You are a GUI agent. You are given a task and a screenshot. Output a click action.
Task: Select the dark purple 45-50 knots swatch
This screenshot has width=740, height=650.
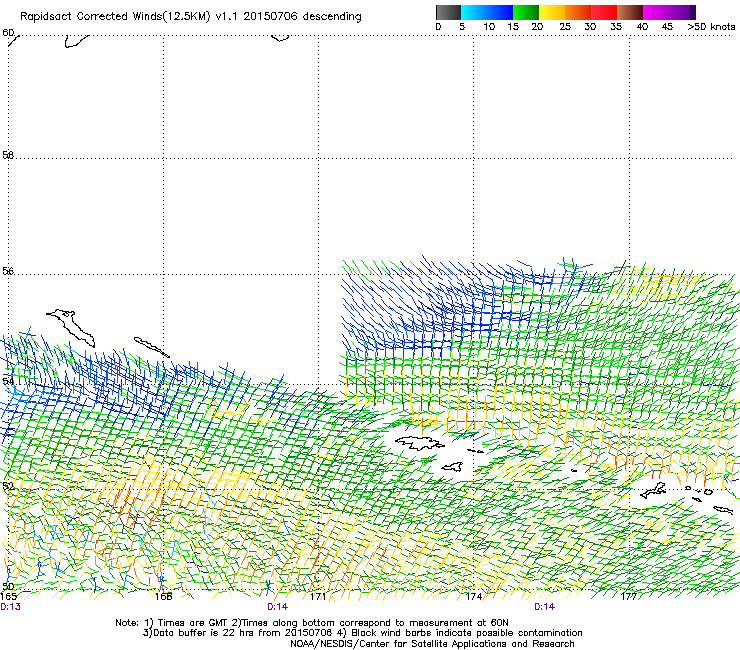coord(682,12)
